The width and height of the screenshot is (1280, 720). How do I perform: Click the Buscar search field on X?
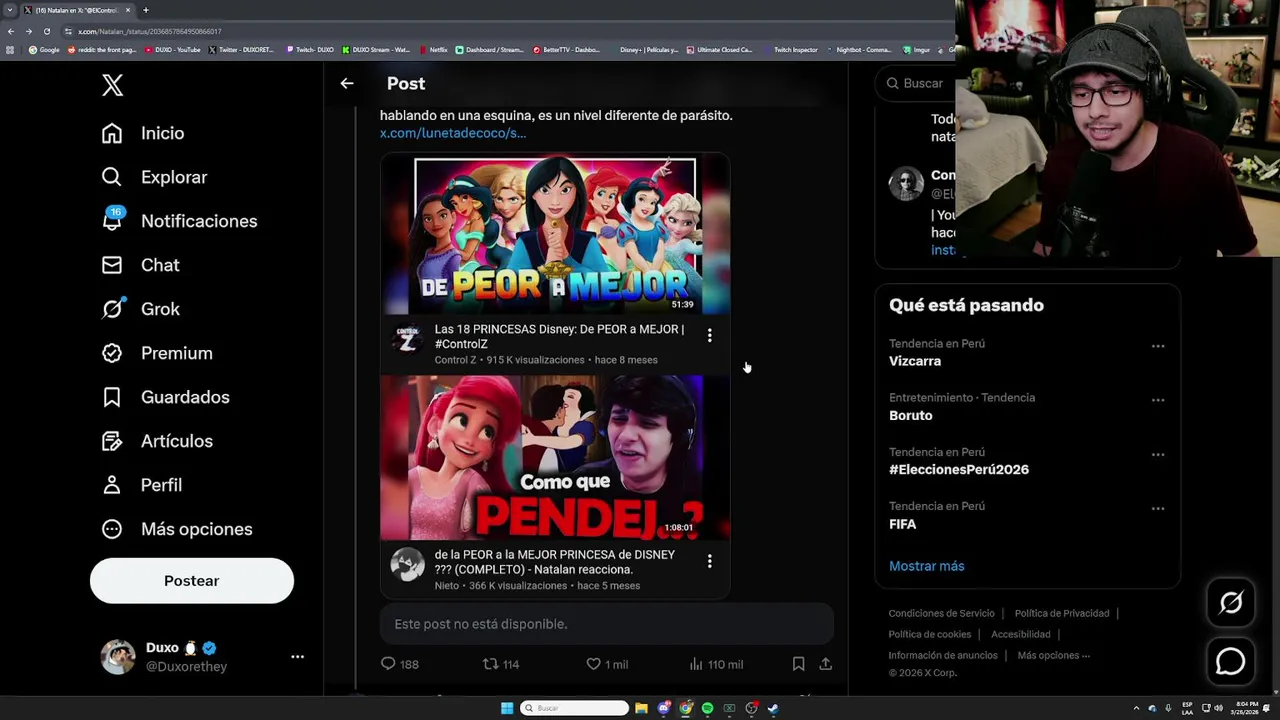[x=915, y=84]
